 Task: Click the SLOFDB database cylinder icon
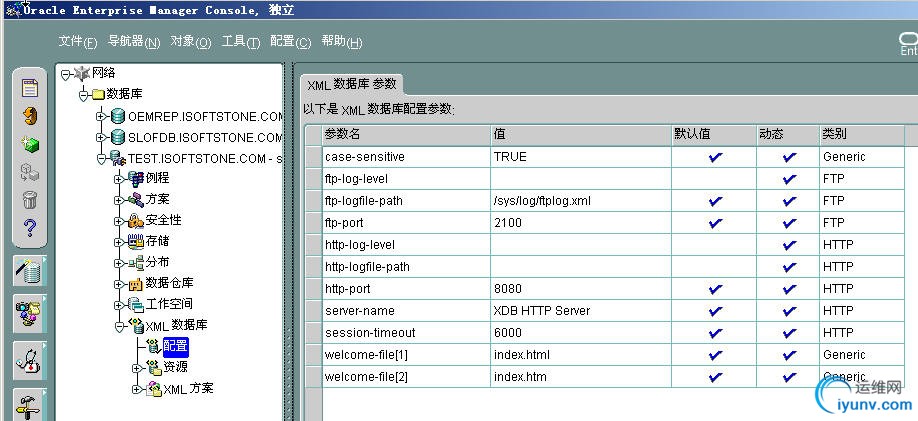tap(118, 137)
